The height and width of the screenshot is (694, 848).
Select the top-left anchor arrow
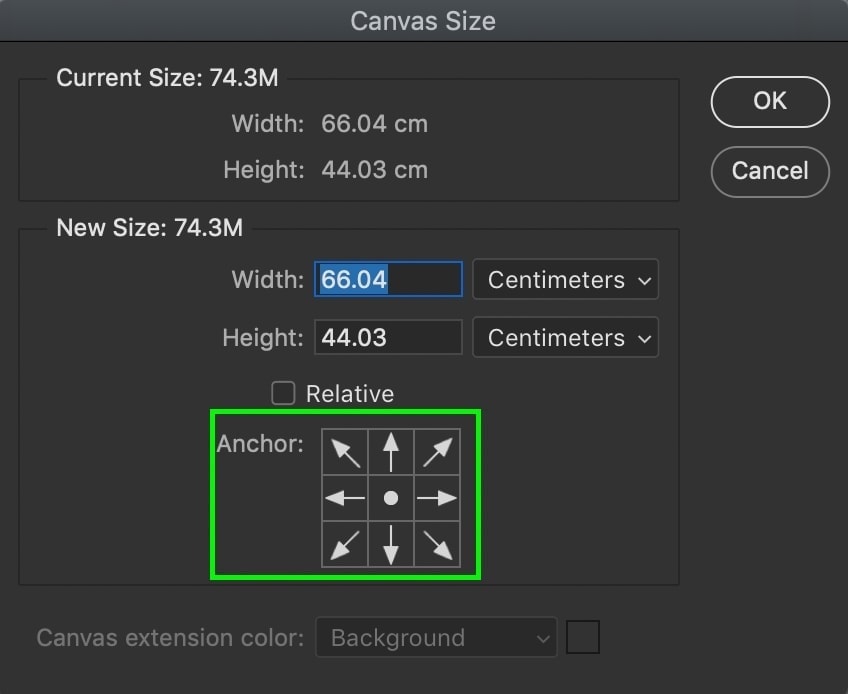(x=345, y=451)
